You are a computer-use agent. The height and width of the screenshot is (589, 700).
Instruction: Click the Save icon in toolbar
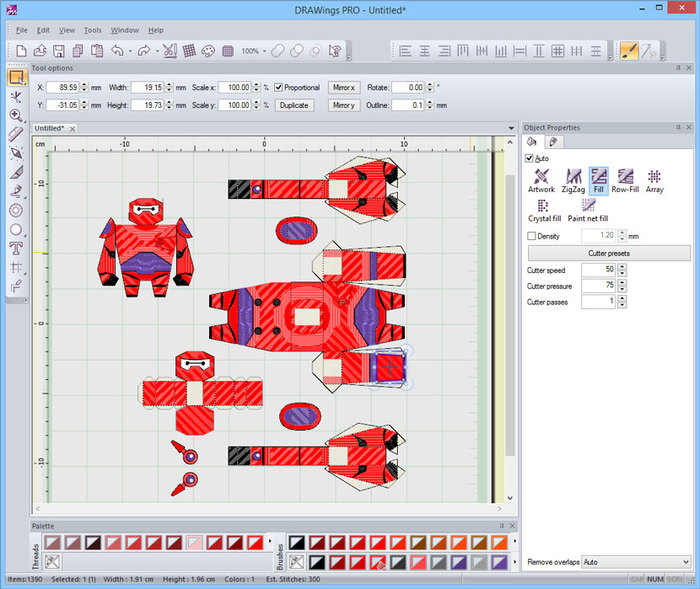point(58,51)
